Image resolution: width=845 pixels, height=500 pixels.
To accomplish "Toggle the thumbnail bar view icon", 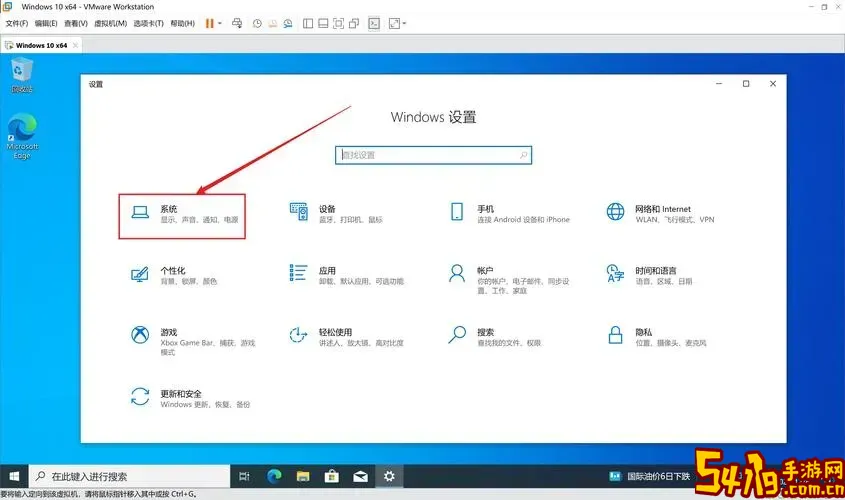I will pyautogui.click(x=323, y=24).
